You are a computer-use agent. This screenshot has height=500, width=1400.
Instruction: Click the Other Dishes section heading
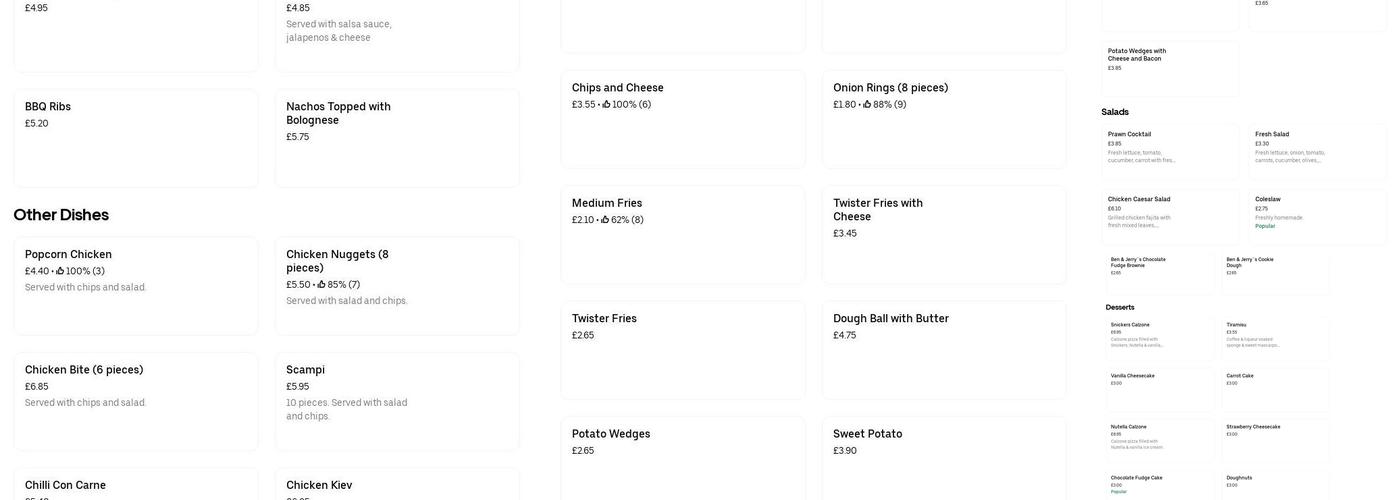pos(61,215)
